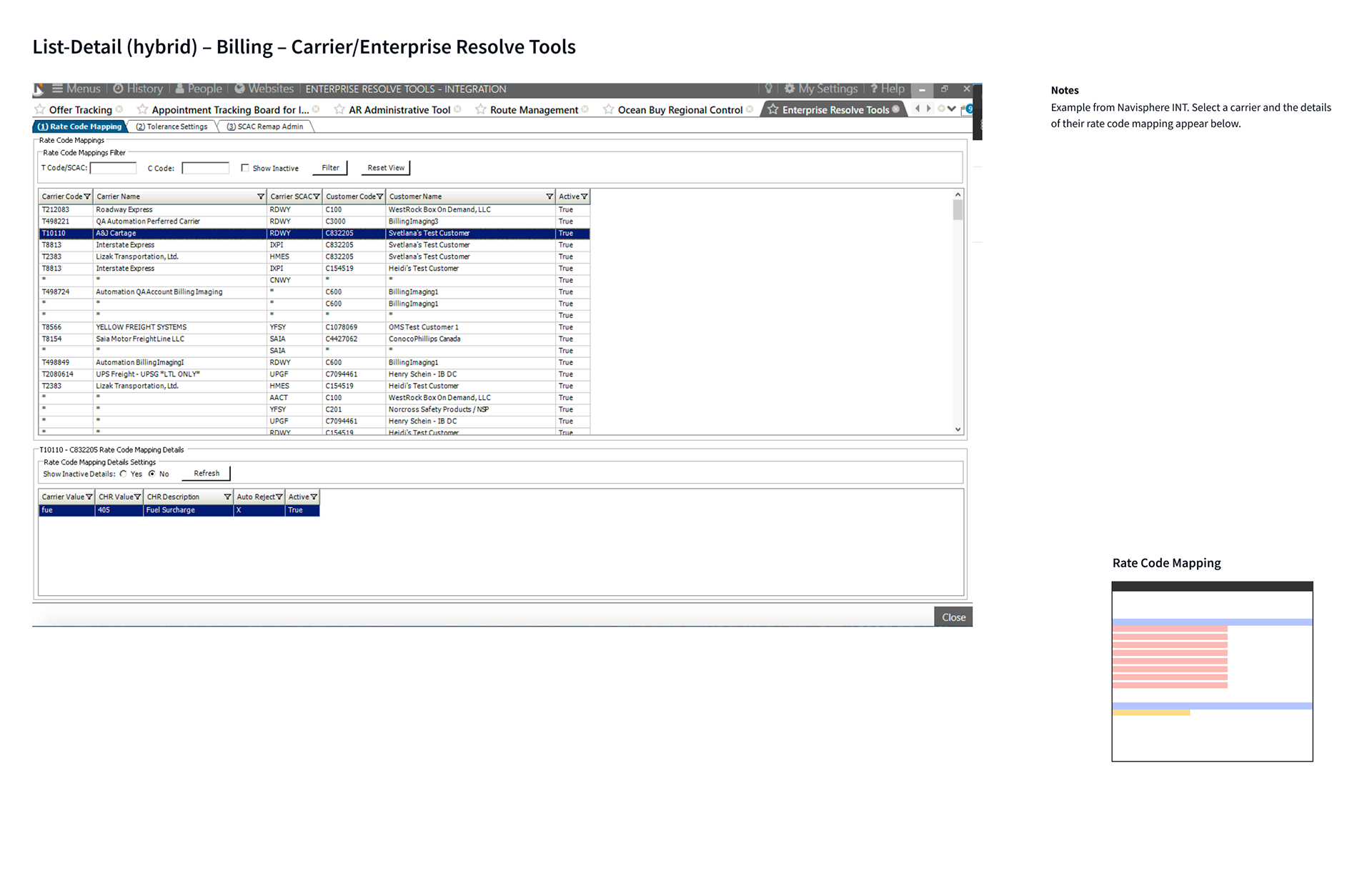Click the lightbulb icon in title bar
The image size is (1372, 878).
[x=769, y=89]
